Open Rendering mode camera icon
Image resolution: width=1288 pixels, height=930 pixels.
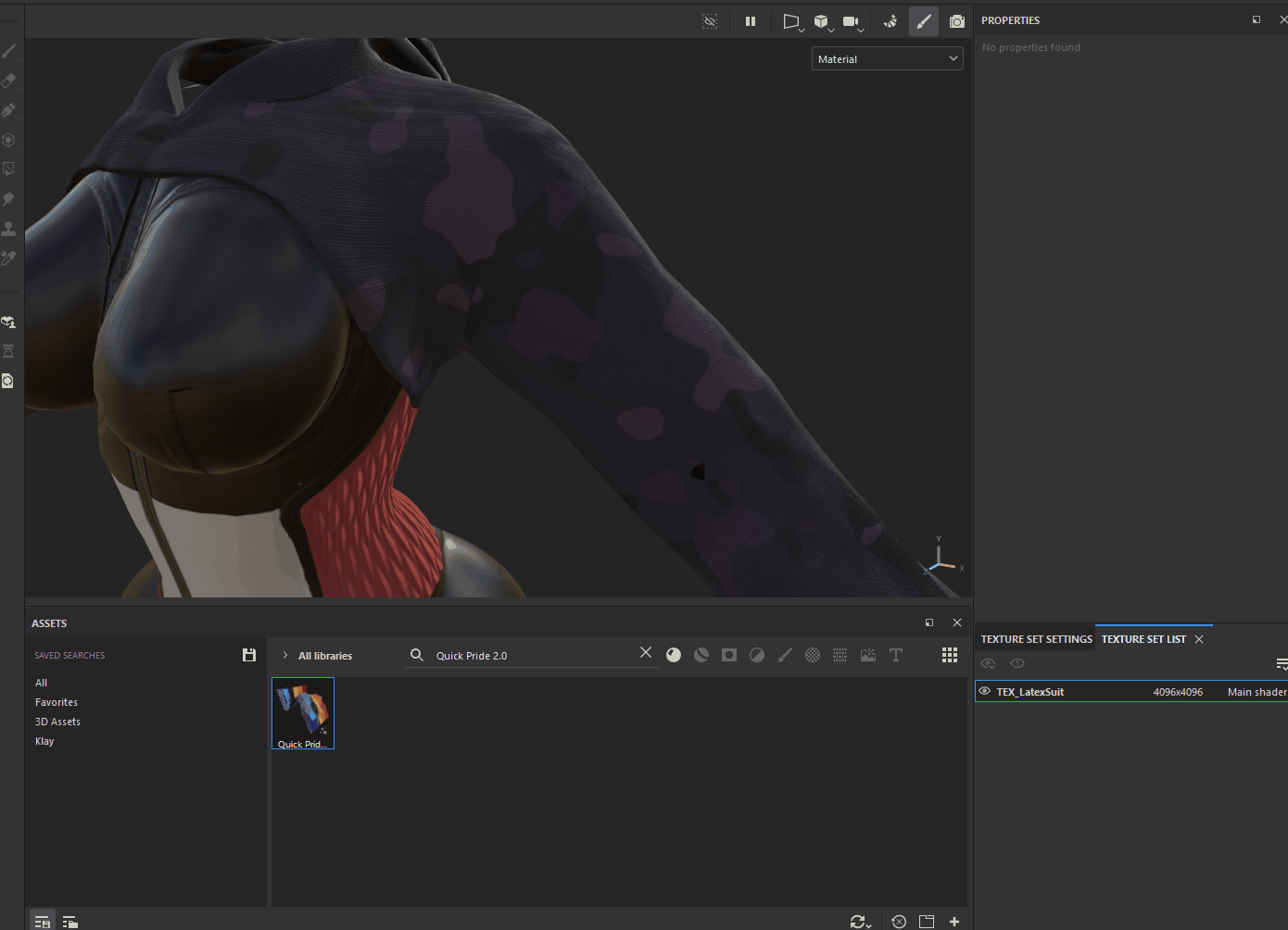click(x=957, y=21)
